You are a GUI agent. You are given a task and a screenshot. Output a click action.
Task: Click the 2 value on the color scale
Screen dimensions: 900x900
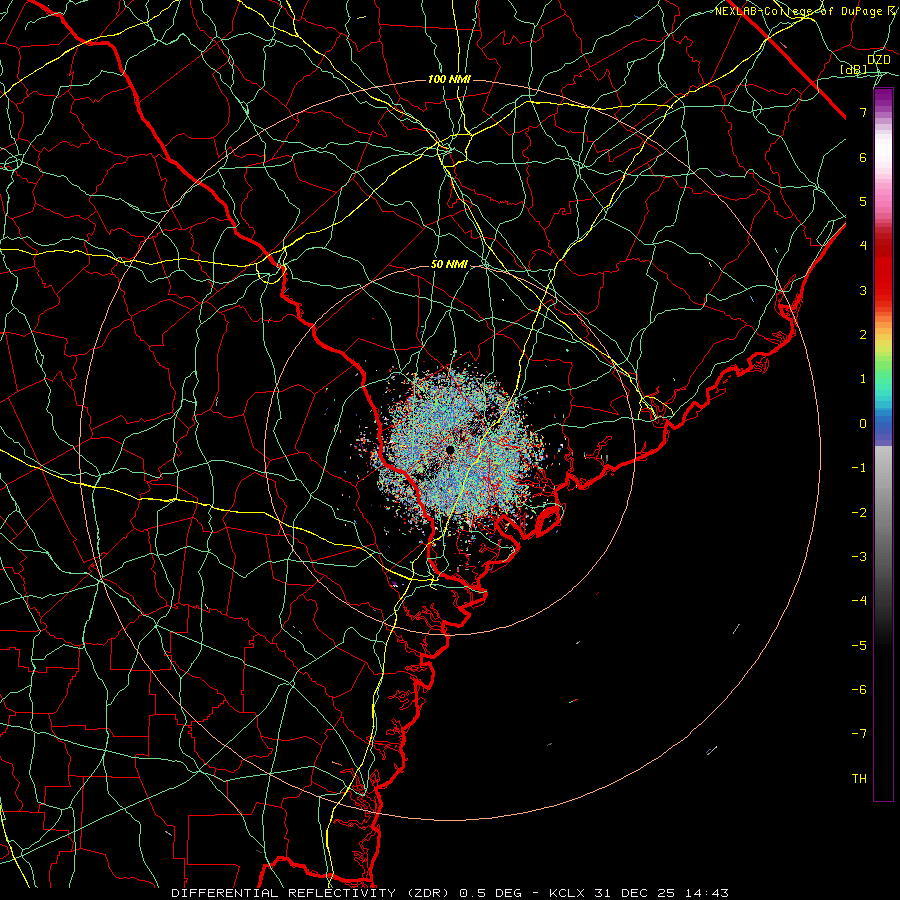pyautogui.click(x=863, y=335)
